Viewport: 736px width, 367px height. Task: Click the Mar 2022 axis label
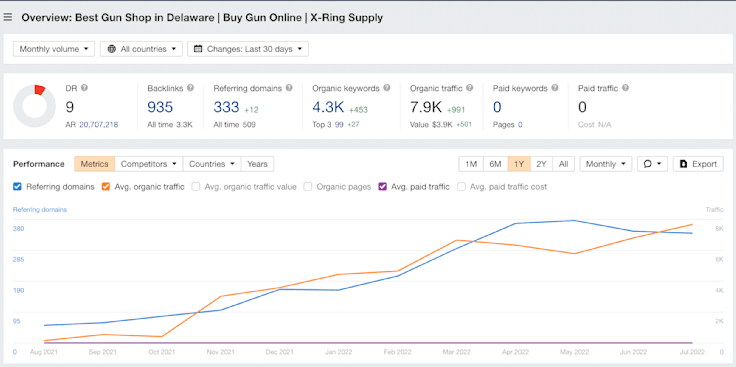(x=456, y=352)
